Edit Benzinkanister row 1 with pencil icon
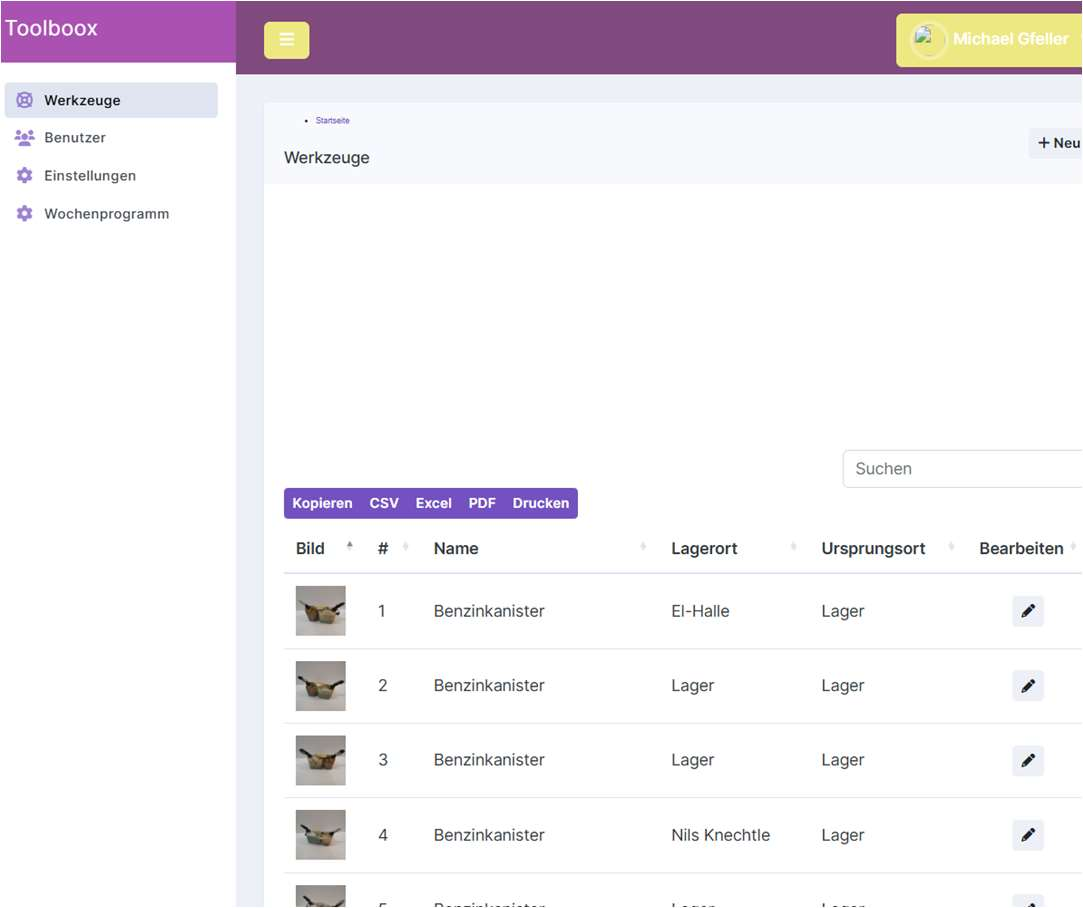This screenshot has width=1083, height=908. pyautogui.click(x=1027, y=611)
